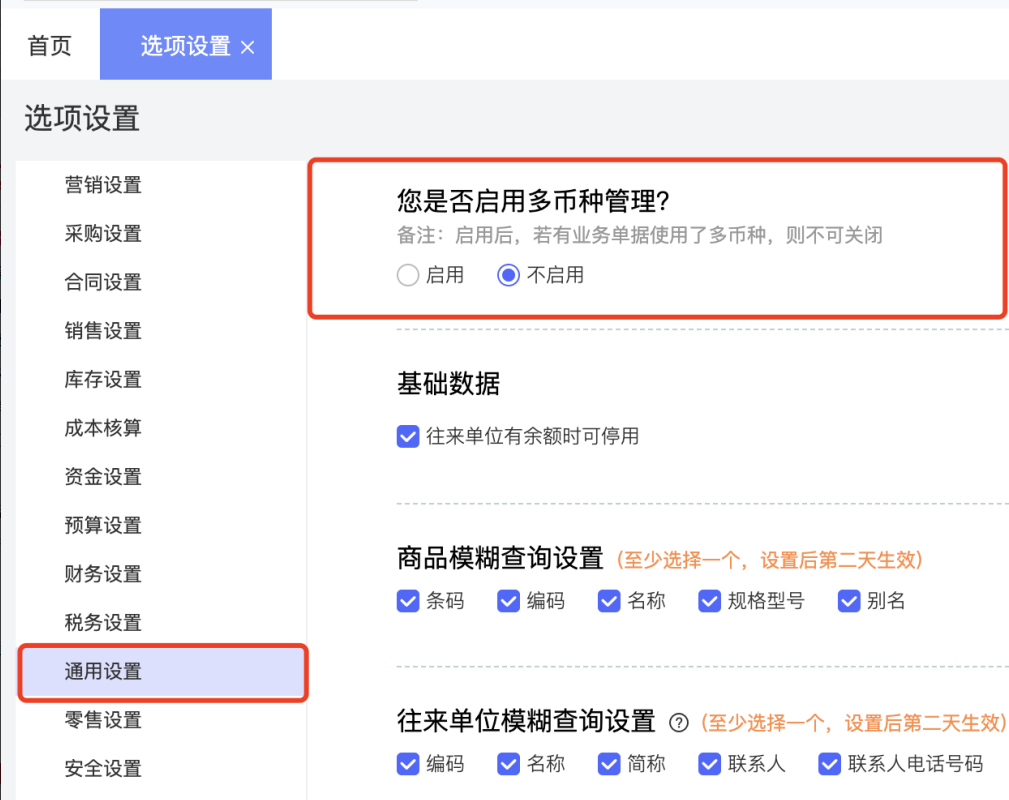Uncheck 往来单位有余额时可停用 checkbox
The height and width of the screenshot is (800, 1009).
(408, 436)
